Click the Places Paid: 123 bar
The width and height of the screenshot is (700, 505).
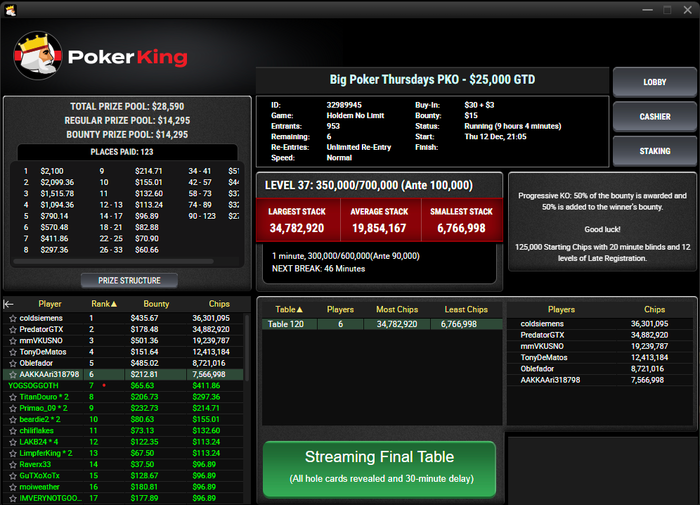pos(127,152)
